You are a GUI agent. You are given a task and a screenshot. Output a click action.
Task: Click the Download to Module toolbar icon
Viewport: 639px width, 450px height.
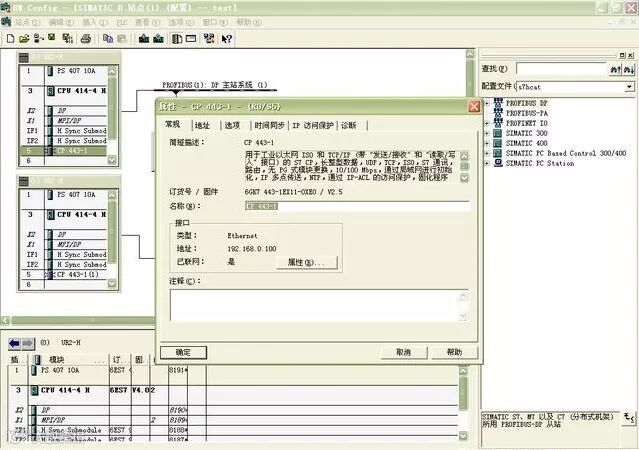[144, 39]
